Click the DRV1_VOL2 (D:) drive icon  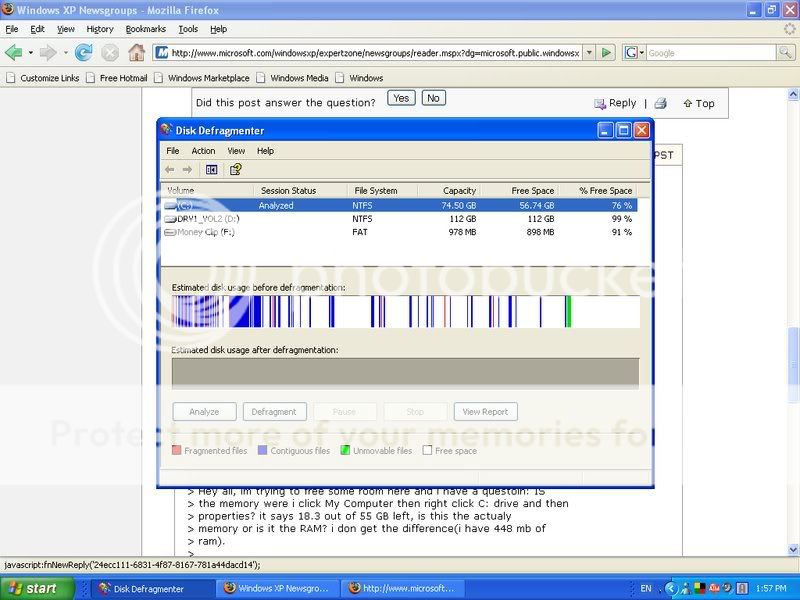point(170,219)
